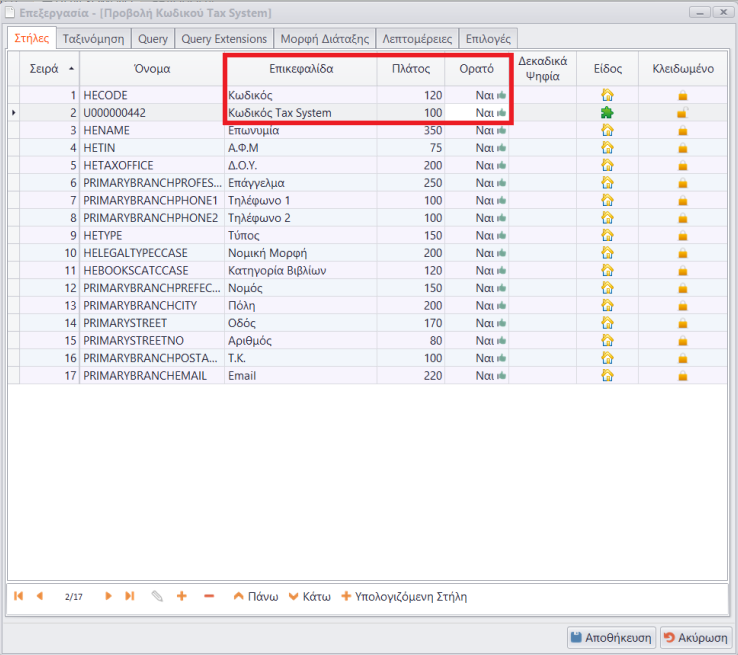Go to previous record arrow
Viewport: 738px width, 655px height.
[x=40, y=596]
